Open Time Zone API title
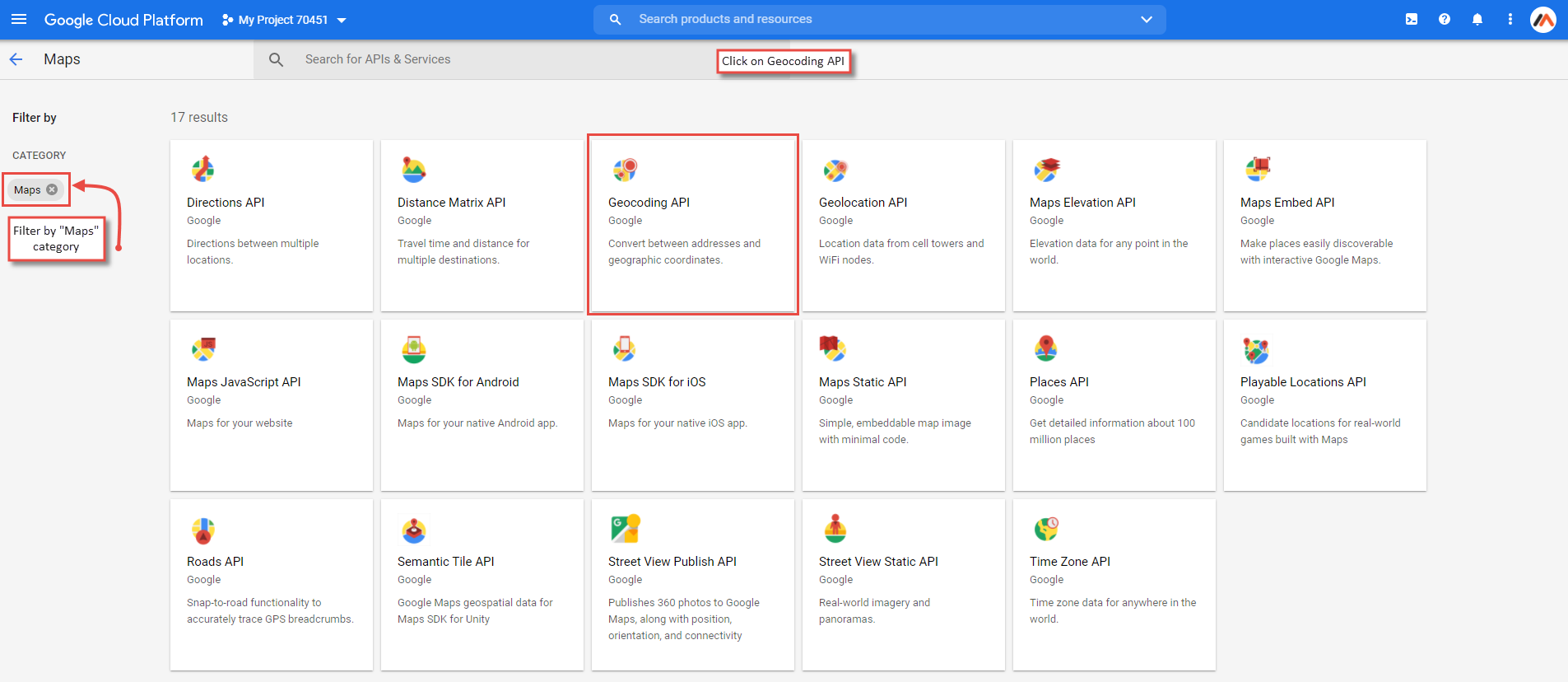 1070,562
